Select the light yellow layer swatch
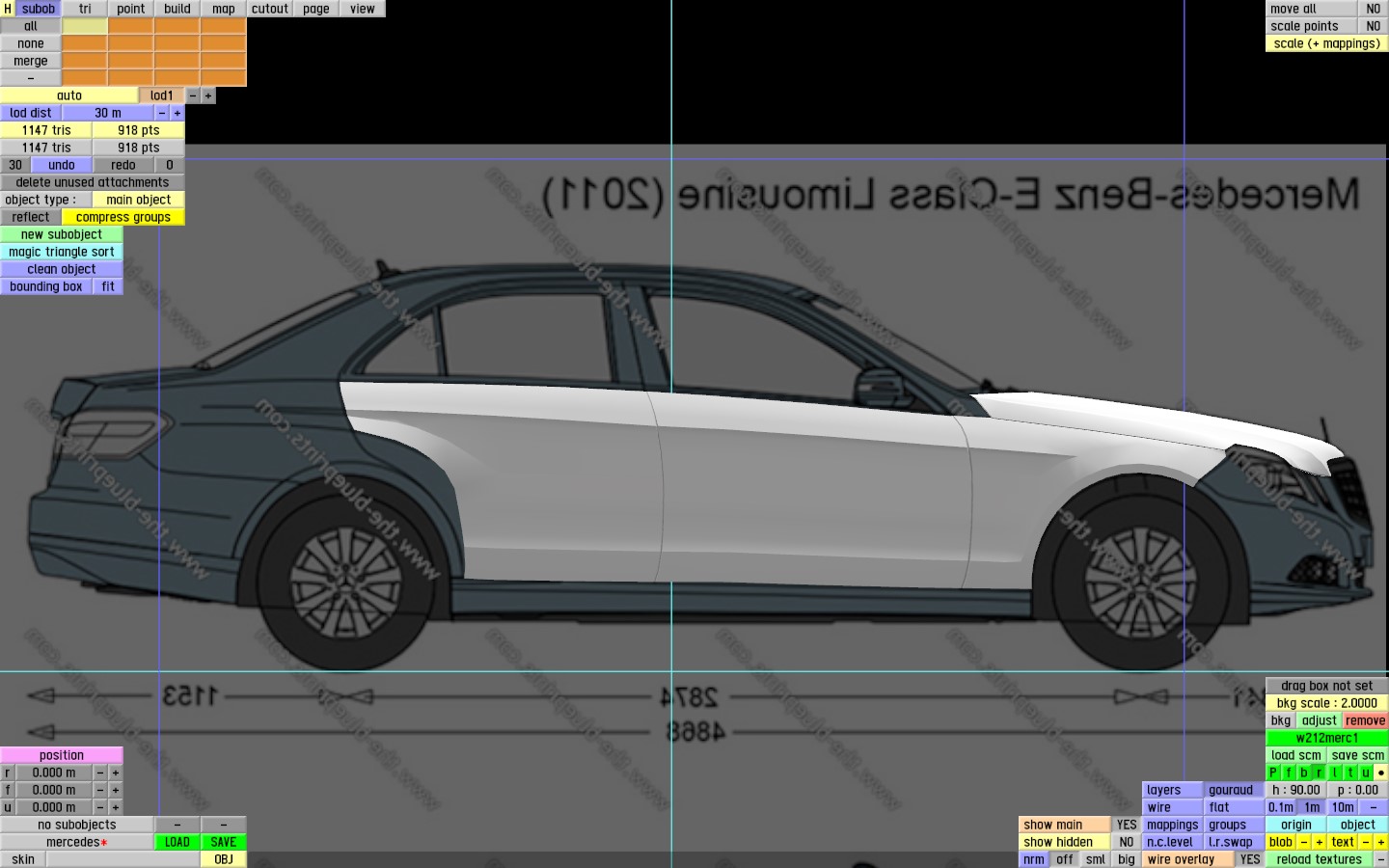Viewport: 1389px width, 868px height. click(85, 26)
